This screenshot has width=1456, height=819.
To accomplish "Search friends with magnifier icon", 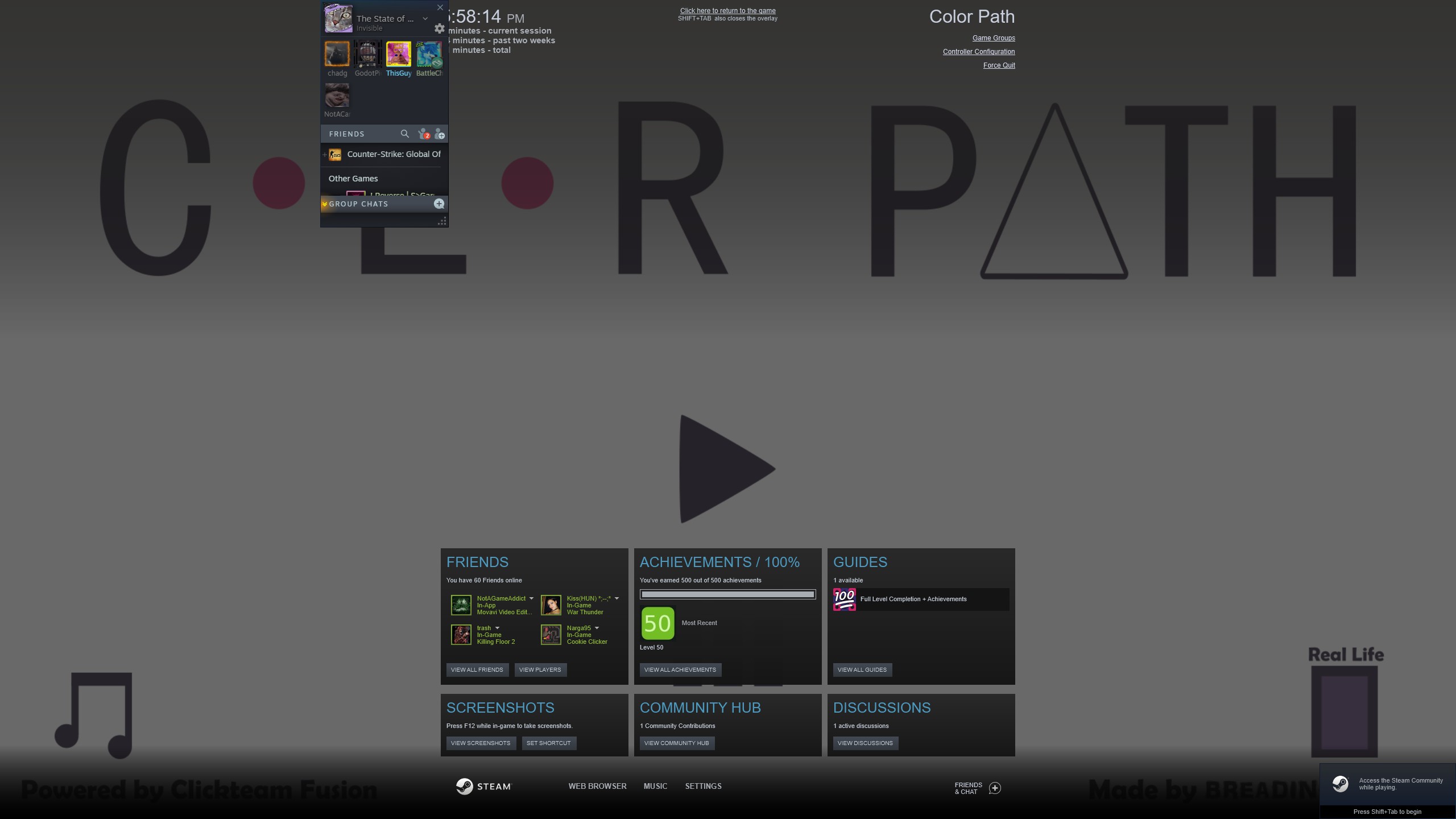I will coord(404,134).
